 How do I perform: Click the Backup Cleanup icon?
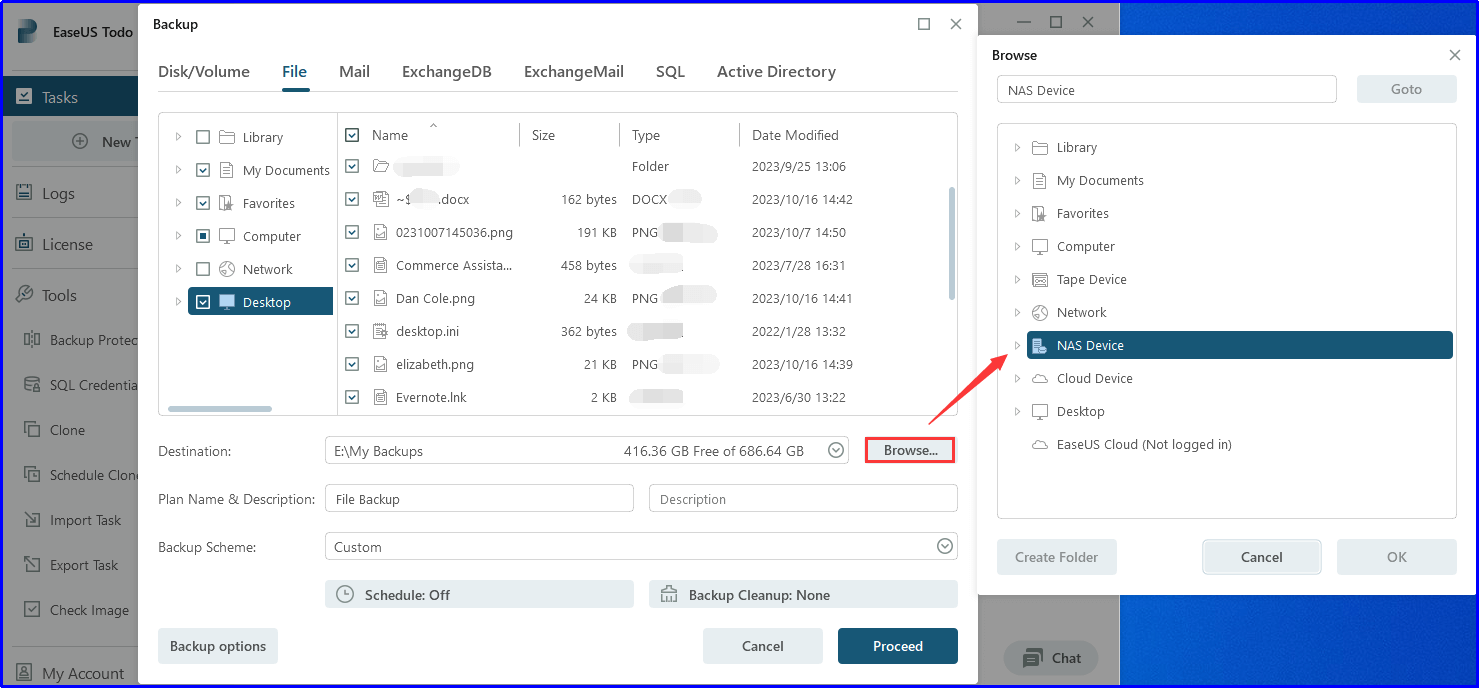[x=669, y=595]
